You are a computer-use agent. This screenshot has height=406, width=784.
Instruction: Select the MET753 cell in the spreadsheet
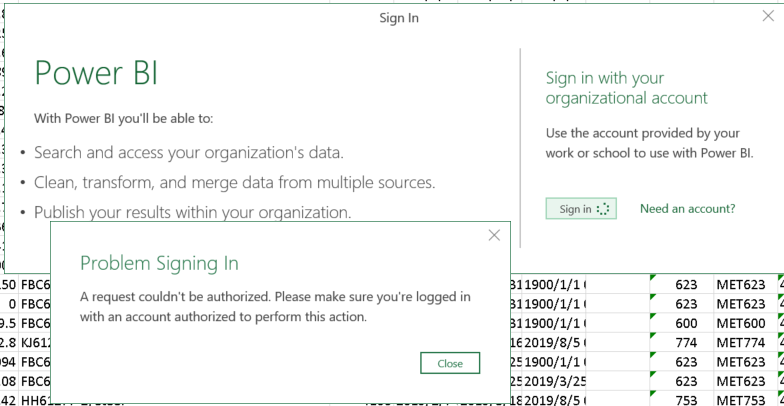tap(746, 400)
